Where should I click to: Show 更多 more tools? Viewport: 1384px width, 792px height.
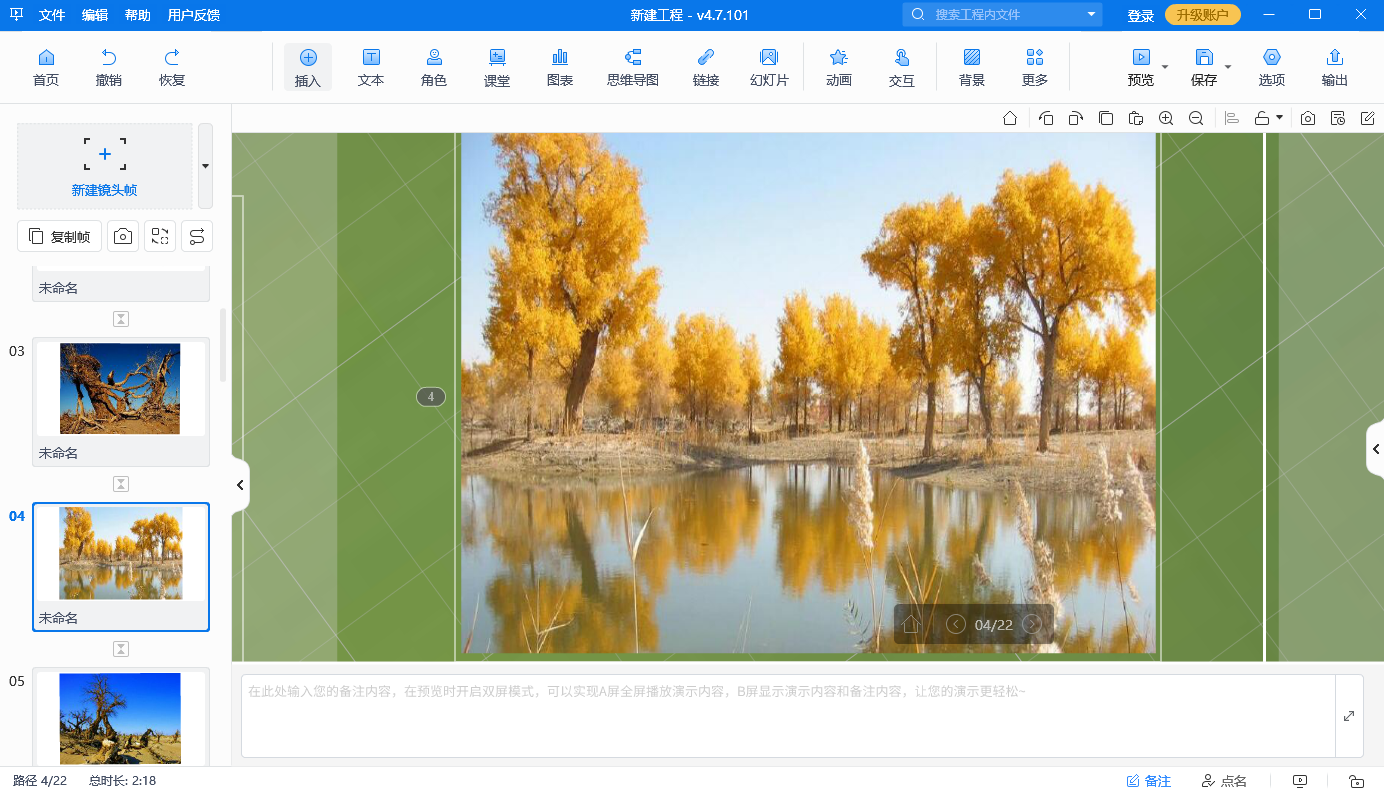pyautogui.click(x=1035, y=67)
